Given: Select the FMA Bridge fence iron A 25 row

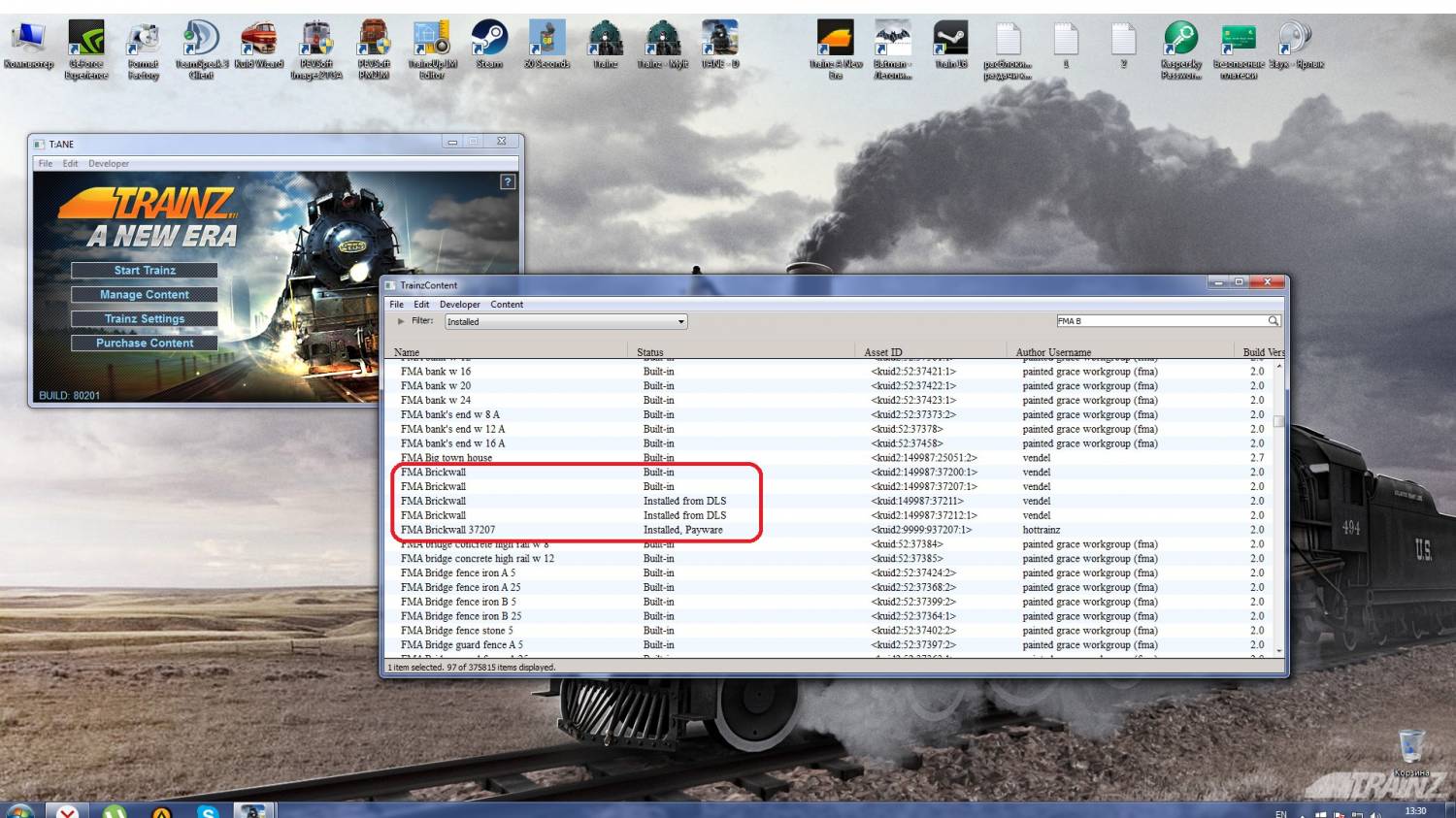Looking at the screenshot, I should tap(829, 587).
